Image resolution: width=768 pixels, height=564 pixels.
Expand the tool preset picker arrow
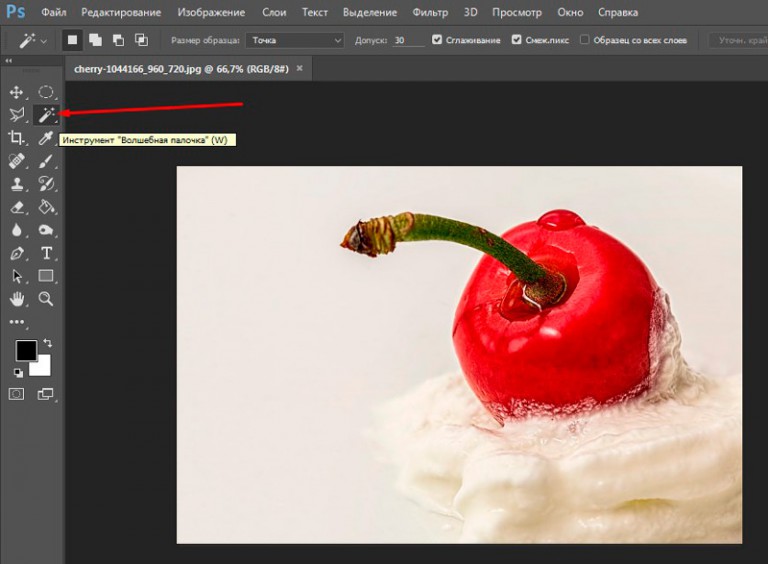42,40
